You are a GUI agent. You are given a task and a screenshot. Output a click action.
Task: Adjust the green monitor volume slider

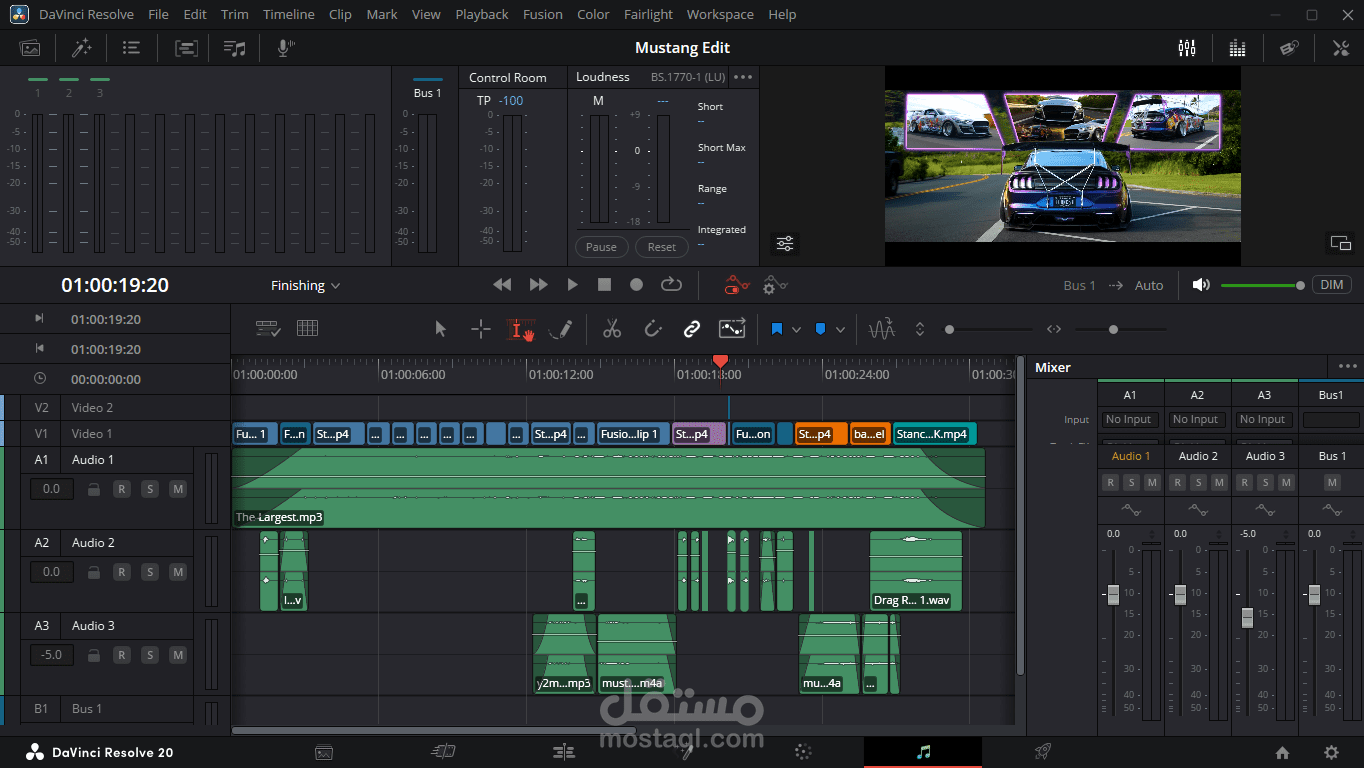[1260, 285]
